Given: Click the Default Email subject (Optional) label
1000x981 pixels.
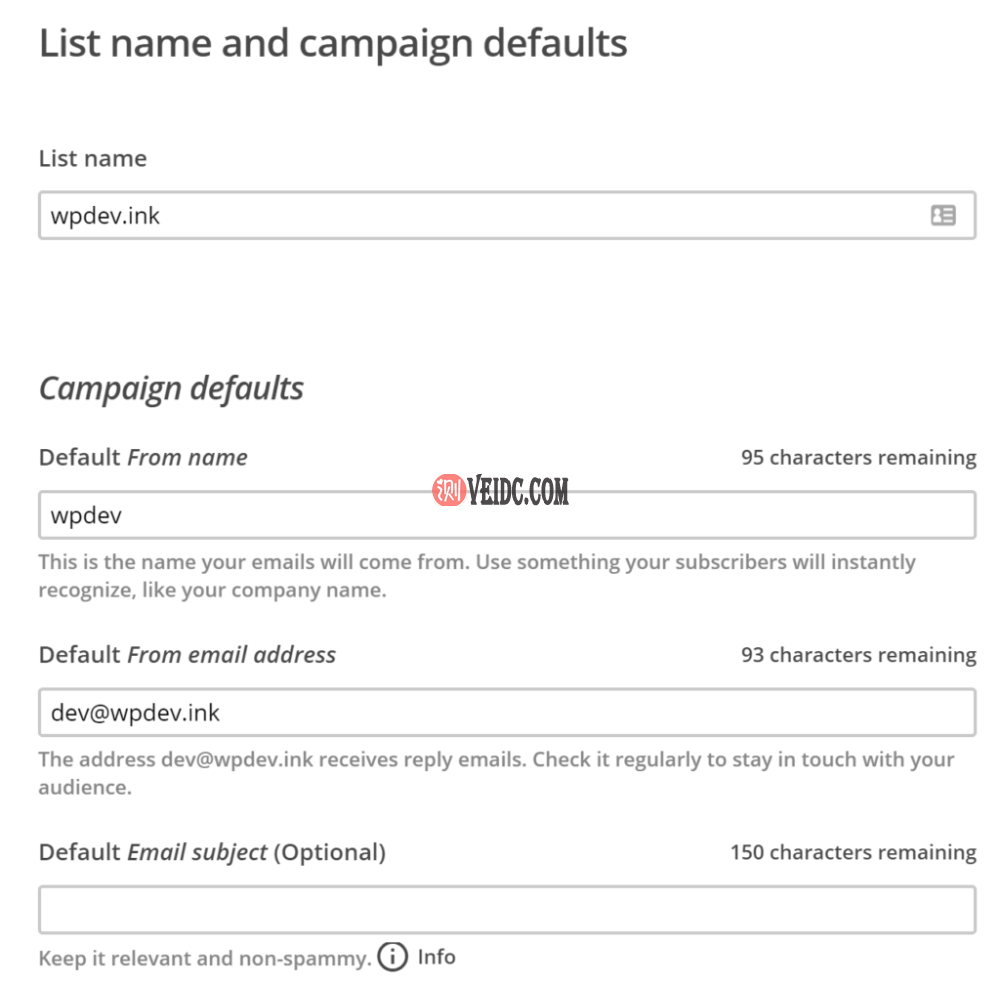Looking at the screenshot, I should pos(212,852).
